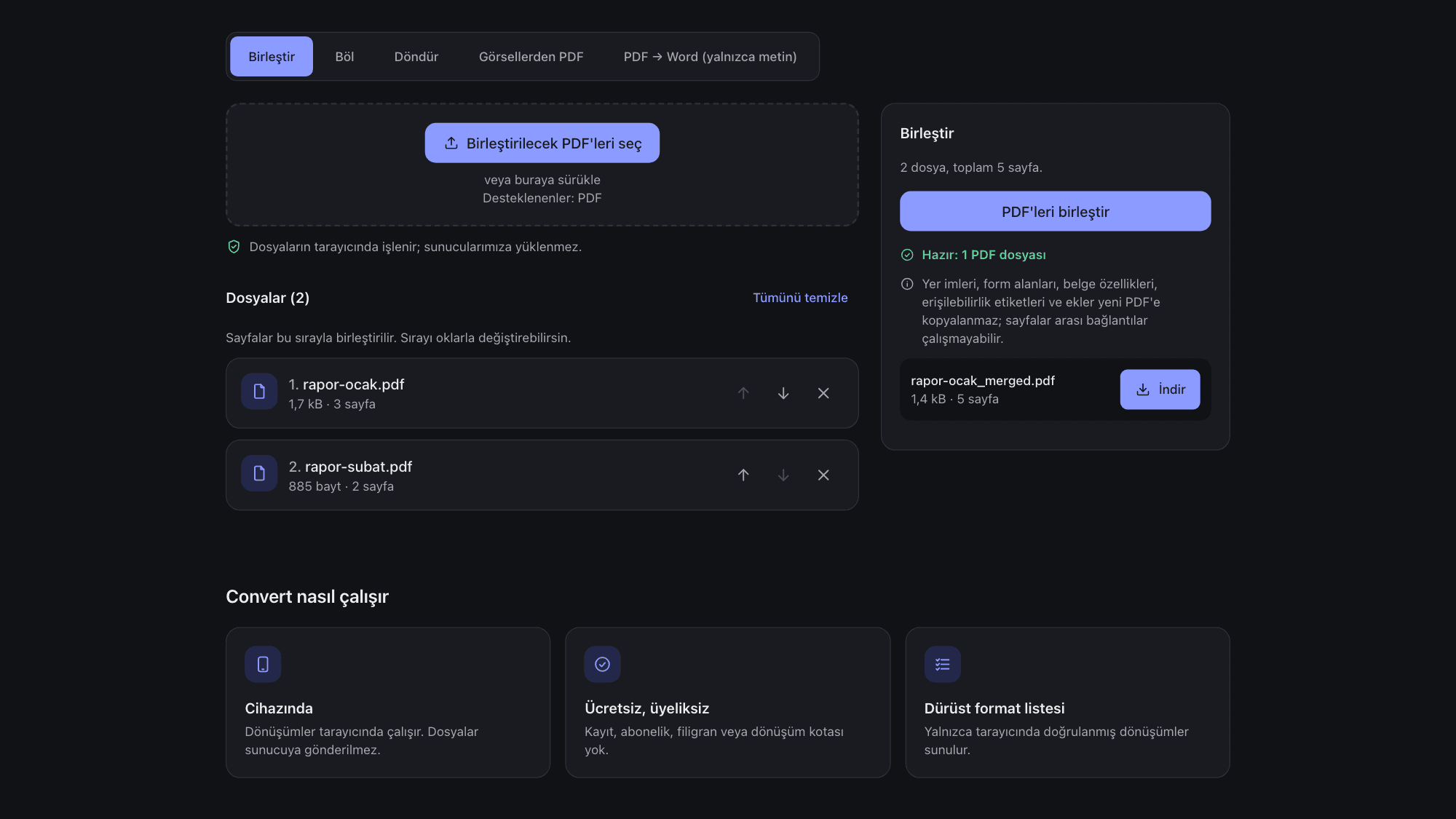Click the rapor-subat.pdf file icon
The height and width of the screenshot is (819, 1456).
[259, 473]
